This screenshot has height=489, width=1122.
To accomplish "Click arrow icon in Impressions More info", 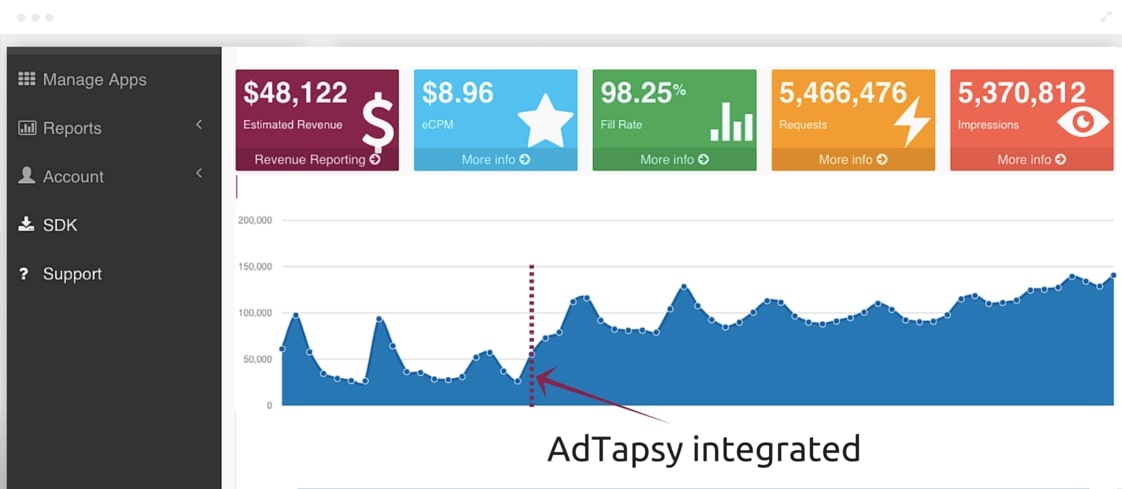I will point(1060,160).
